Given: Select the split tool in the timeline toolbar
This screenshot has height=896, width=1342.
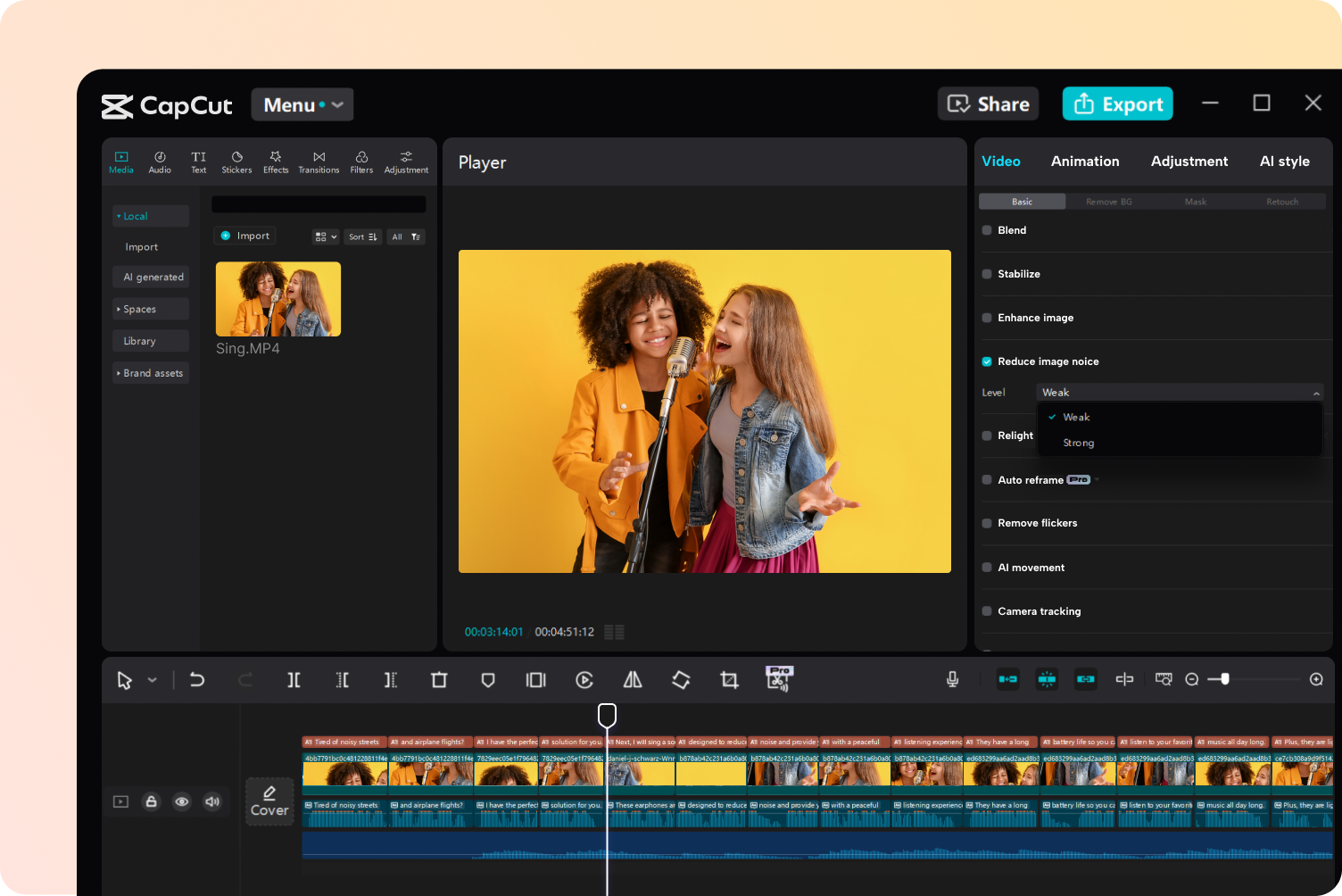Looking at the screenshot, I should tap(294, 679).
